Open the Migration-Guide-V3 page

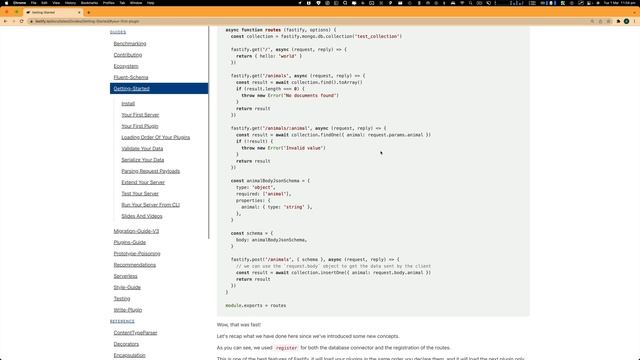pos(136,231)
